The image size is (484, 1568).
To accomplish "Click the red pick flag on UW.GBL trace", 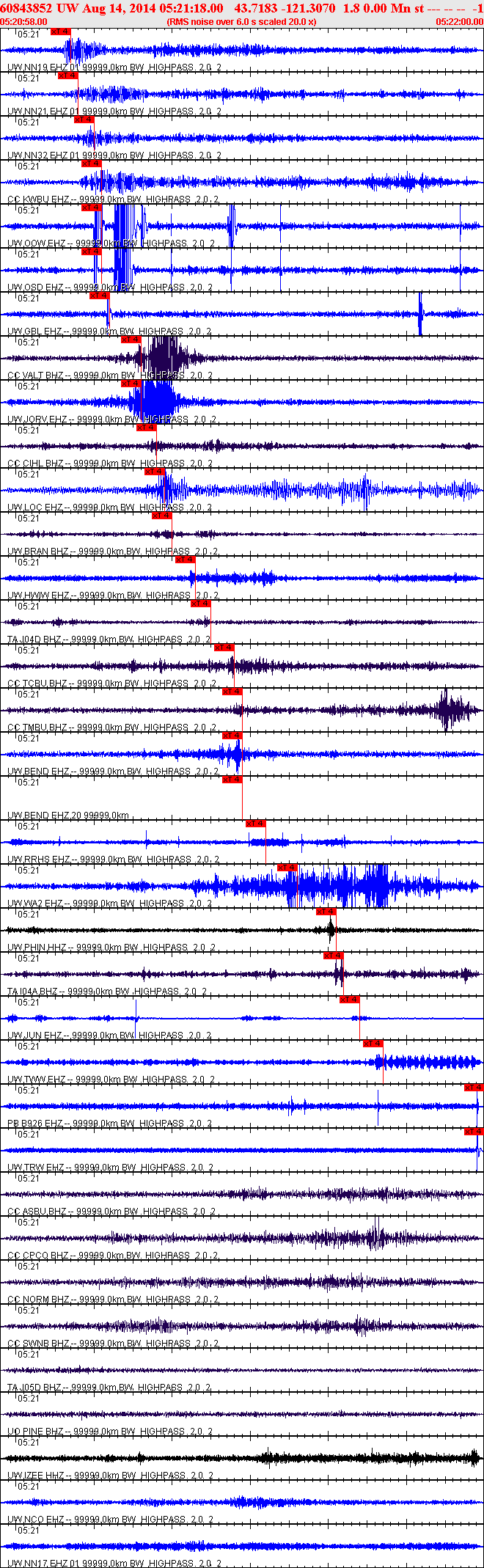I will (x=100, y=296).
